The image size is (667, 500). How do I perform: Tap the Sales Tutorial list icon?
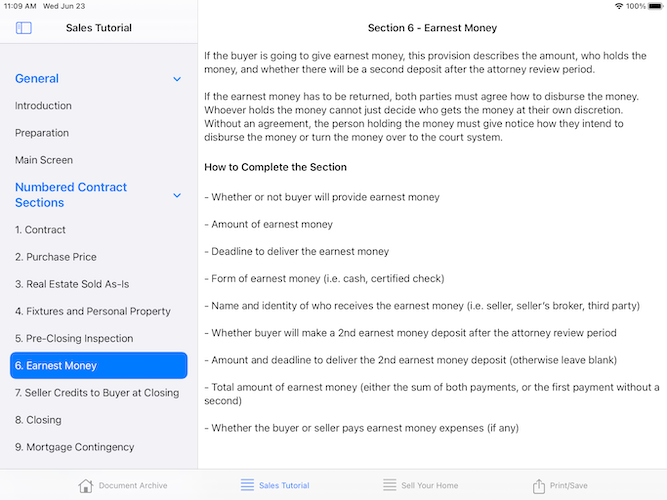point(247,485)
